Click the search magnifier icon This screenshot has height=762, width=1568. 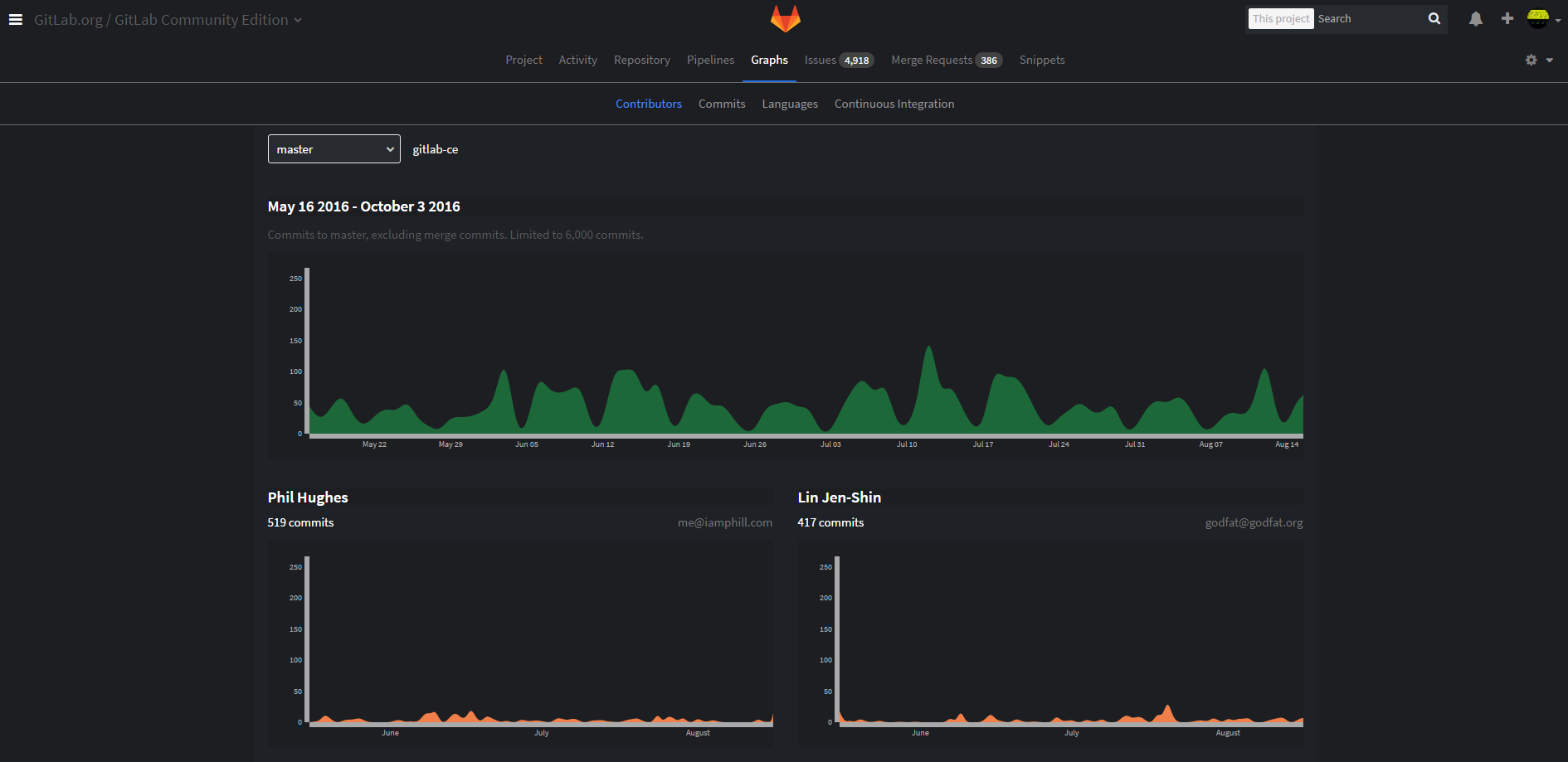[1434, 18]
